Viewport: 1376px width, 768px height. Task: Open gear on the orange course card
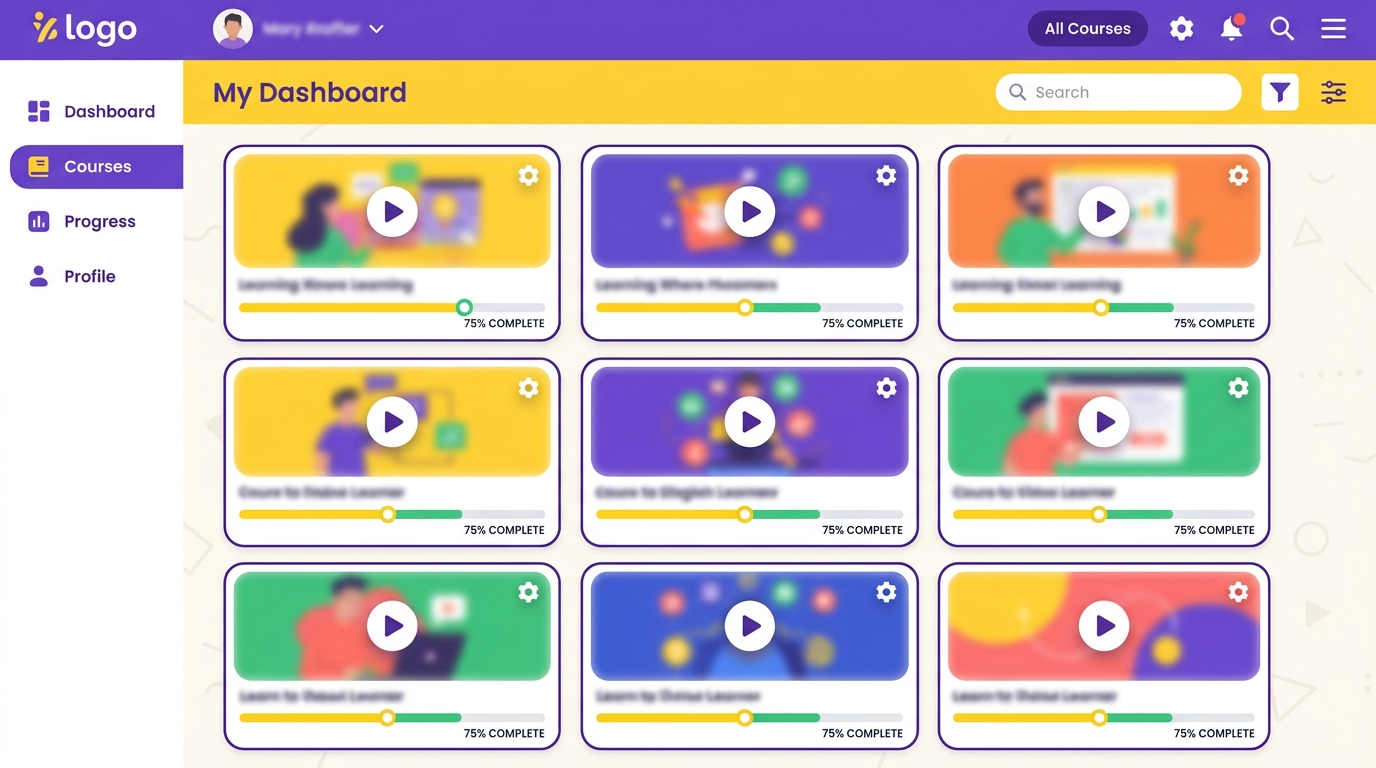1238,176
